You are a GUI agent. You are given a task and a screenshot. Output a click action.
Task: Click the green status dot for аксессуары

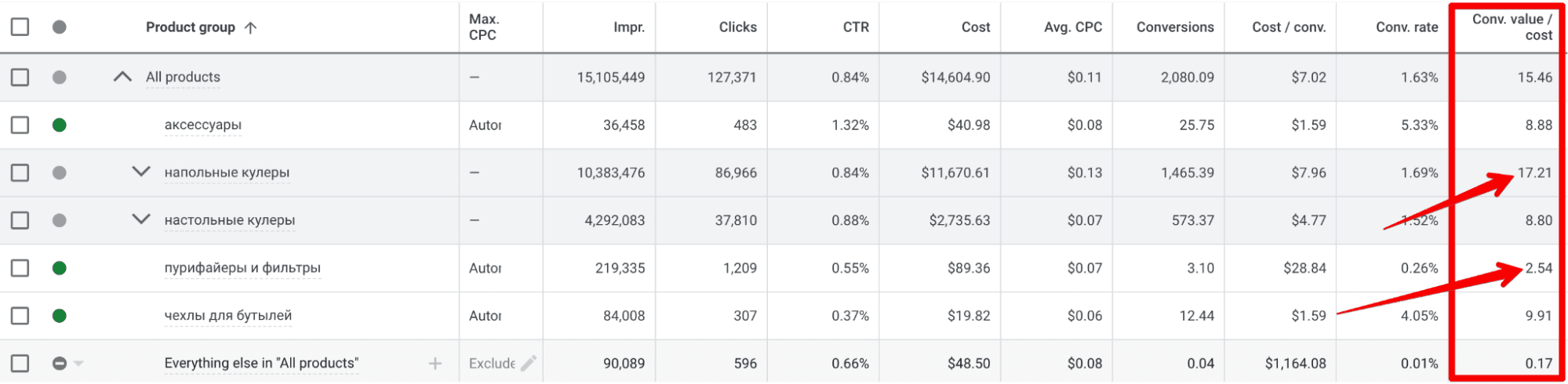click(x=59, y=125)
